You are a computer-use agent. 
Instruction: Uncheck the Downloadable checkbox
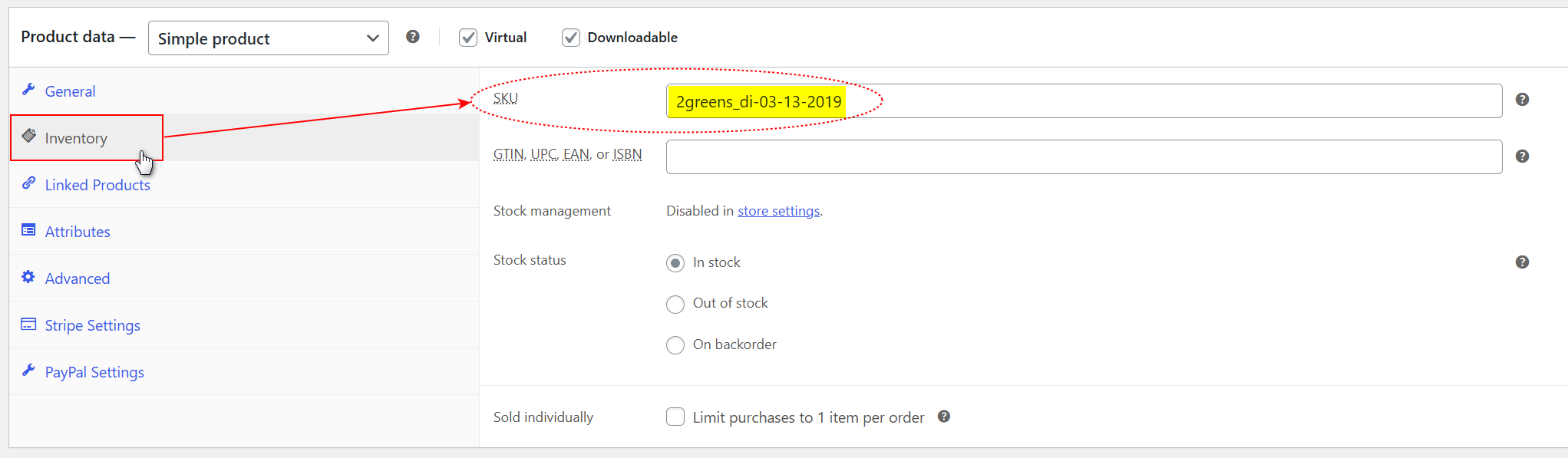(571, 38)
